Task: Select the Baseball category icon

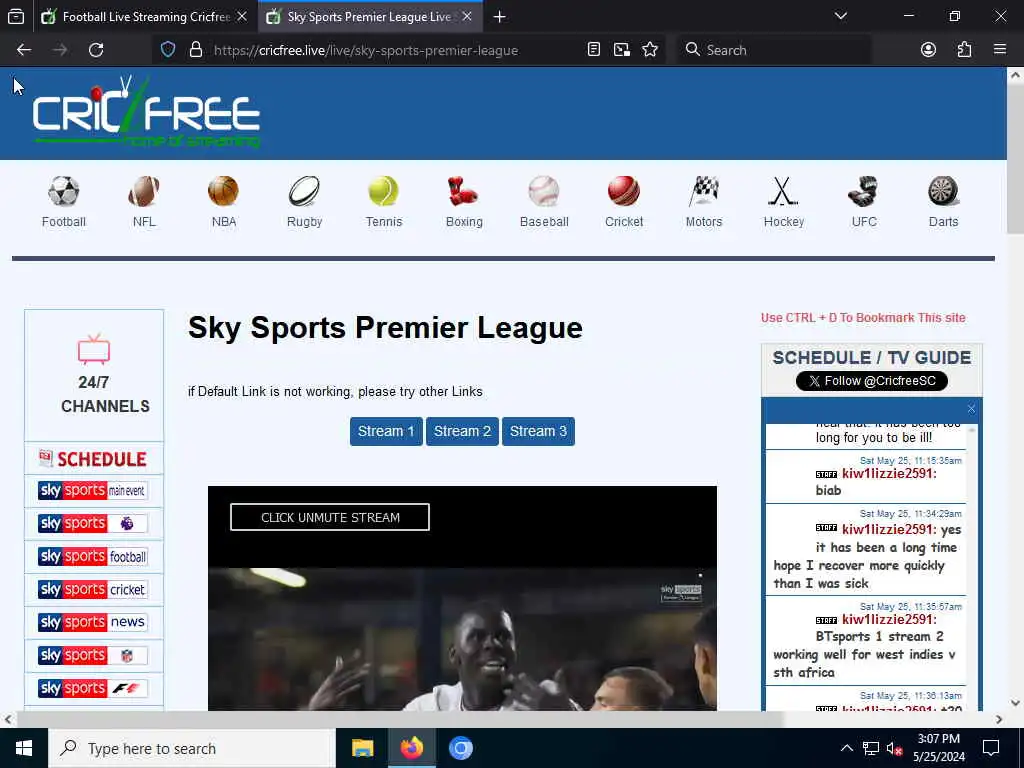Action: [543, 191]
